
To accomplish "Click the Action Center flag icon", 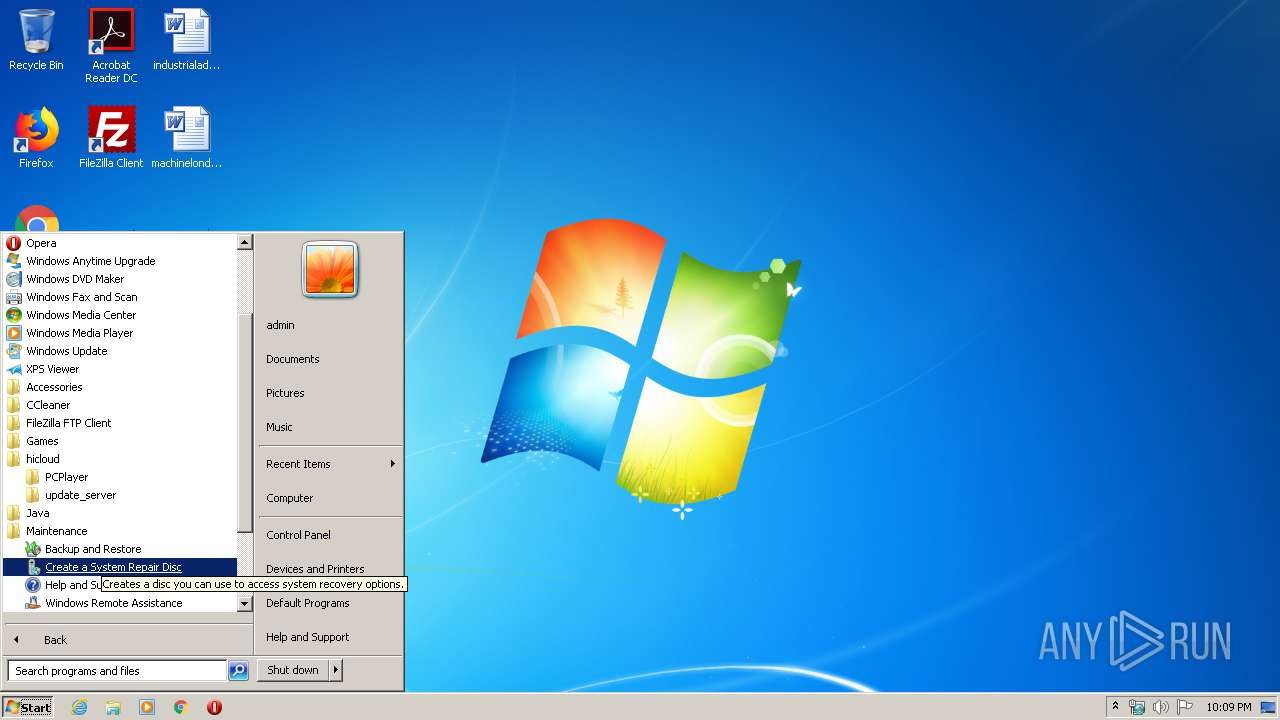I will point(1185,707).
